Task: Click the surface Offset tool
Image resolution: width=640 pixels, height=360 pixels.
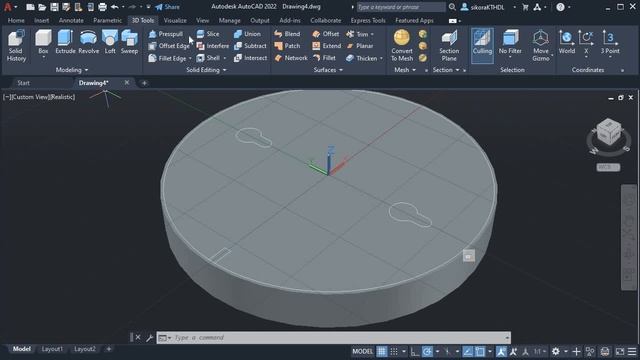Action: click(326, 34)
